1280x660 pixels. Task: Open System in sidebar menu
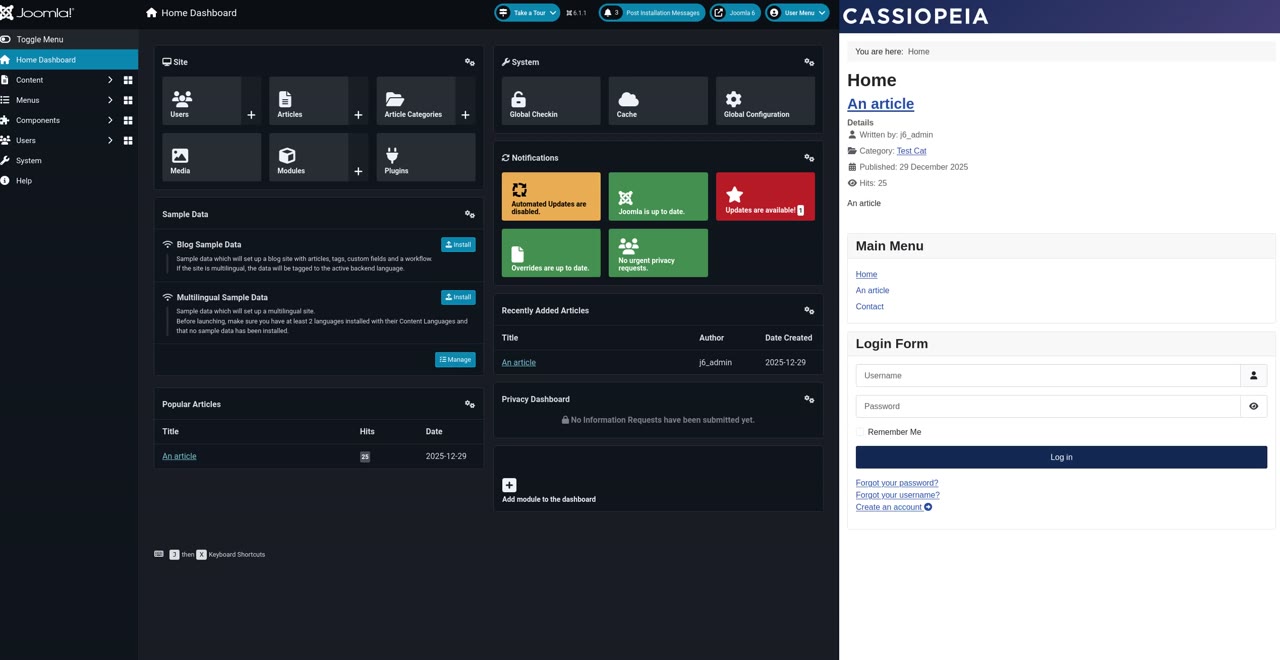click(69, 160)
